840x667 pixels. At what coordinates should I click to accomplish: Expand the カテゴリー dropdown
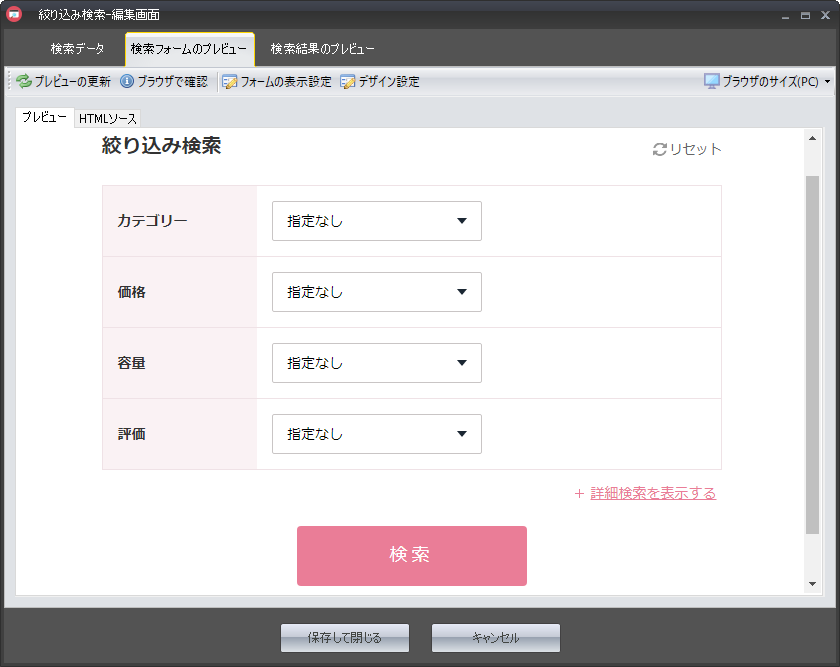pyautogui.click(x=376, y=221)
